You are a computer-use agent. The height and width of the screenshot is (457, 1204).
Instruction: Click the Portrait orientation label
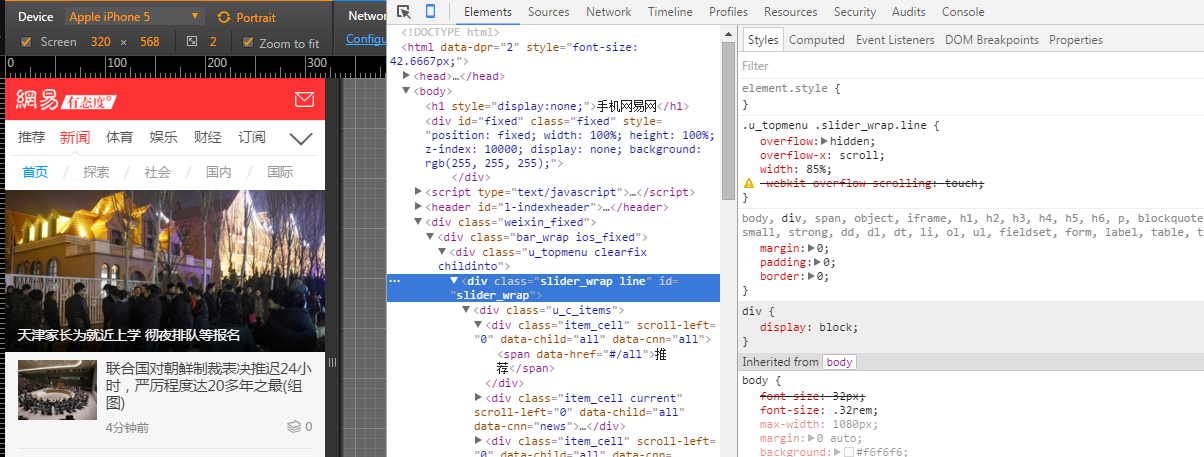(256, 17)
